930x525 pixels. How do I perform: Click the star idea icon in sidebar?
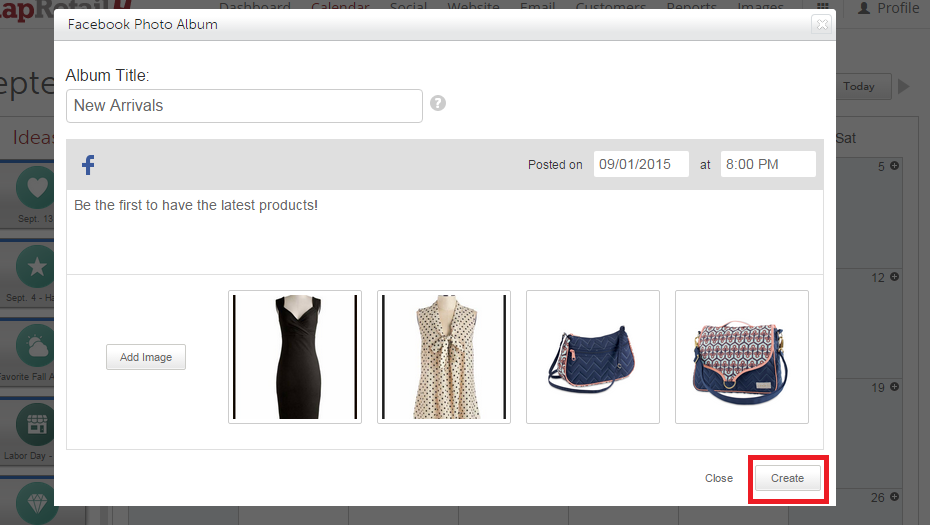(36, 266)
